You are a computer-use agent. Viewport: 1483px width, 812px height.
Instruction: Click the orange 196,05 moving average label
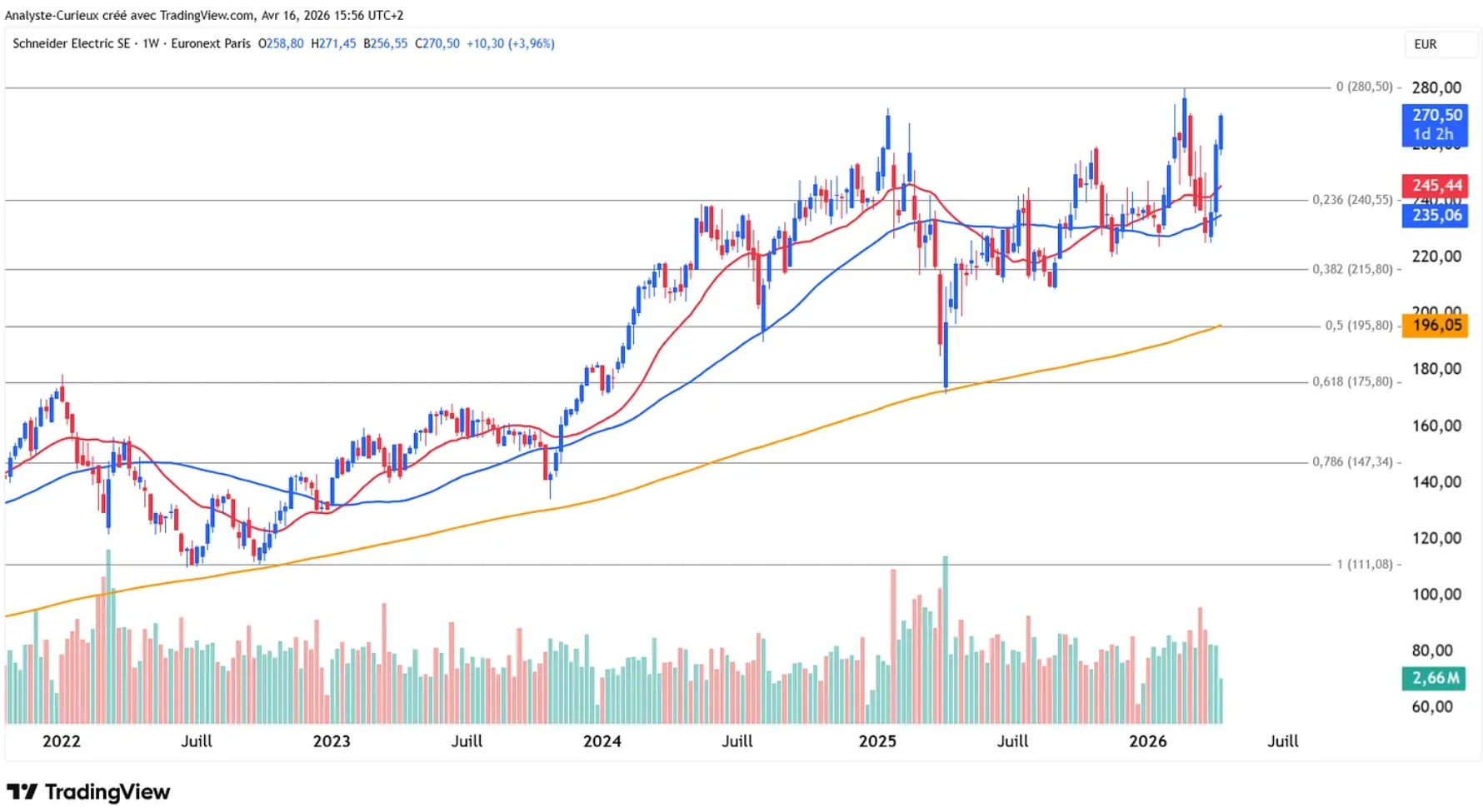coord(1435,325)
